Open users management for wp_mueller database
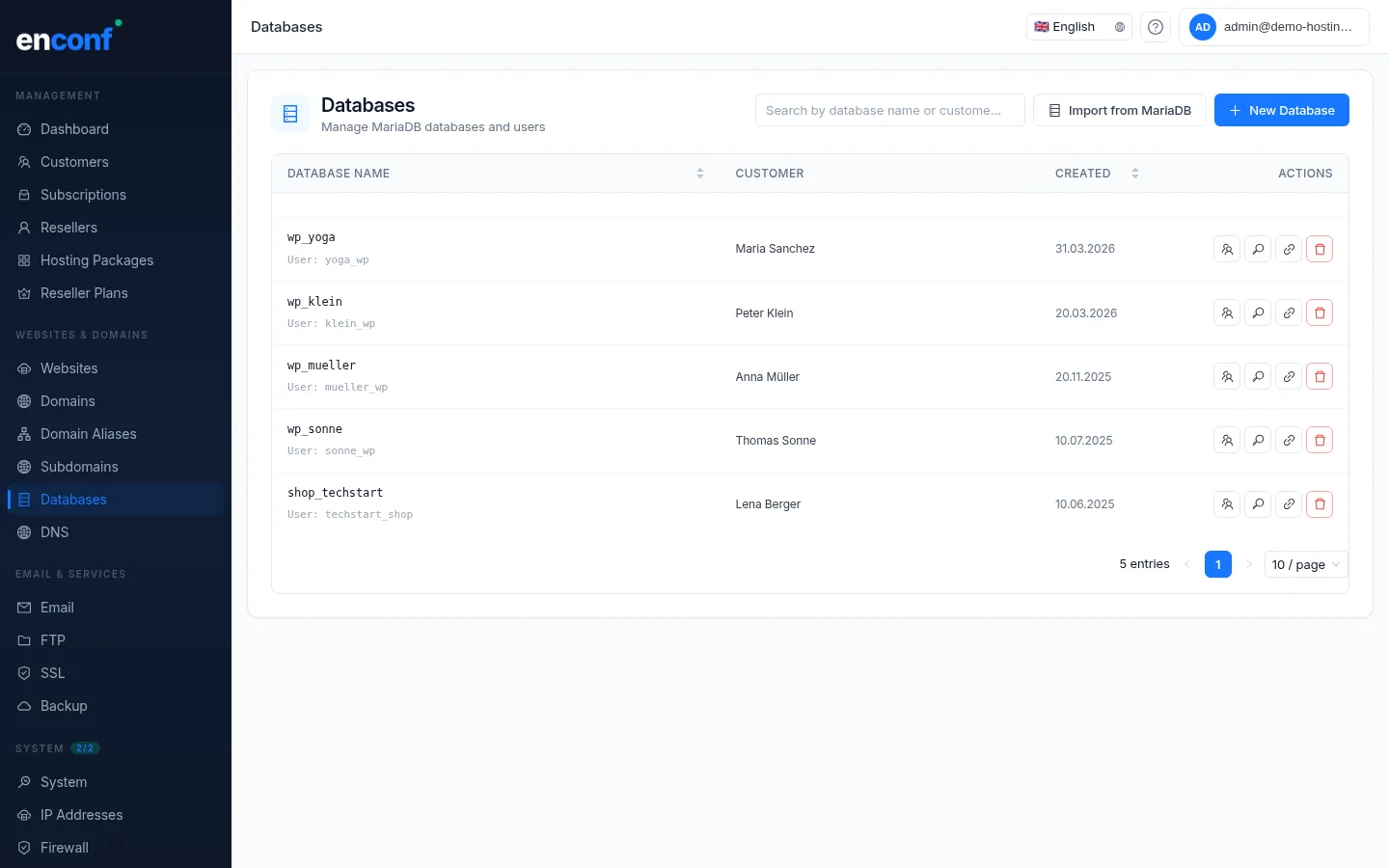This screenshot has height=868, width=1389. point(1227,376)
